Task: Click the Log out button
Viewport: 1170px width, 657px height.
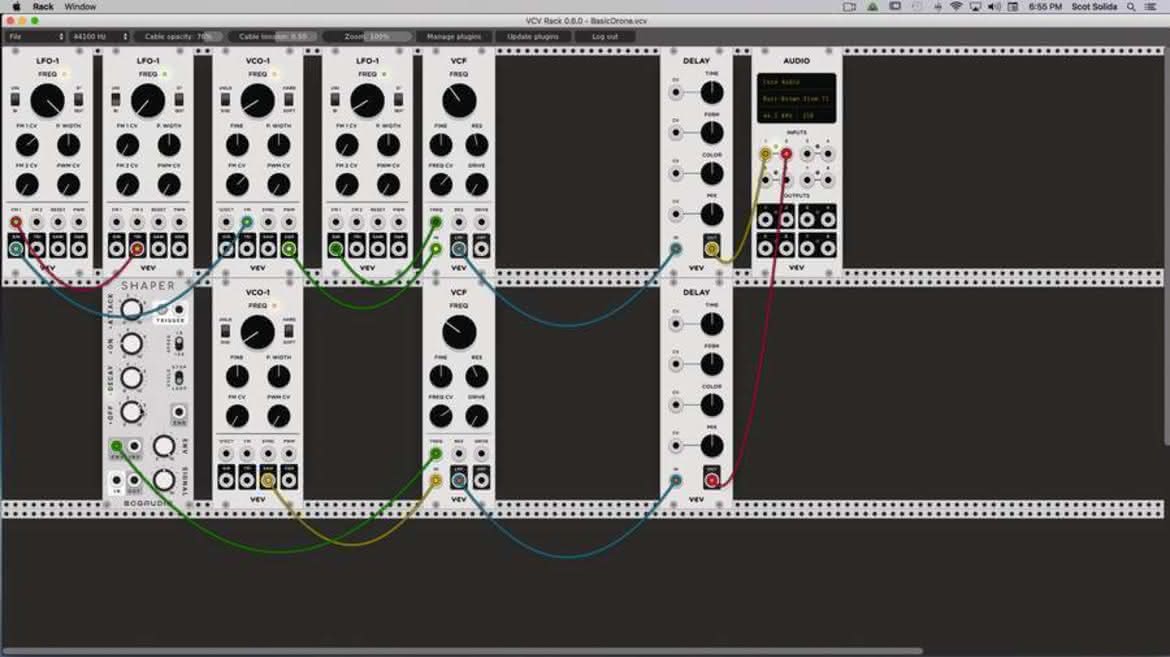Action: click(x=605, y=37)
